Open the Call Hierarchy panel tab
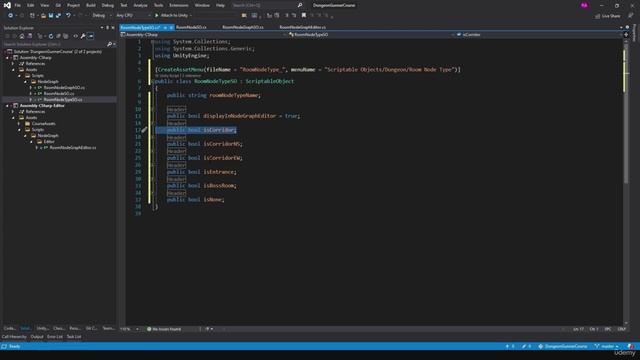This screenshot has width=640, height=360. pos(14,337)
